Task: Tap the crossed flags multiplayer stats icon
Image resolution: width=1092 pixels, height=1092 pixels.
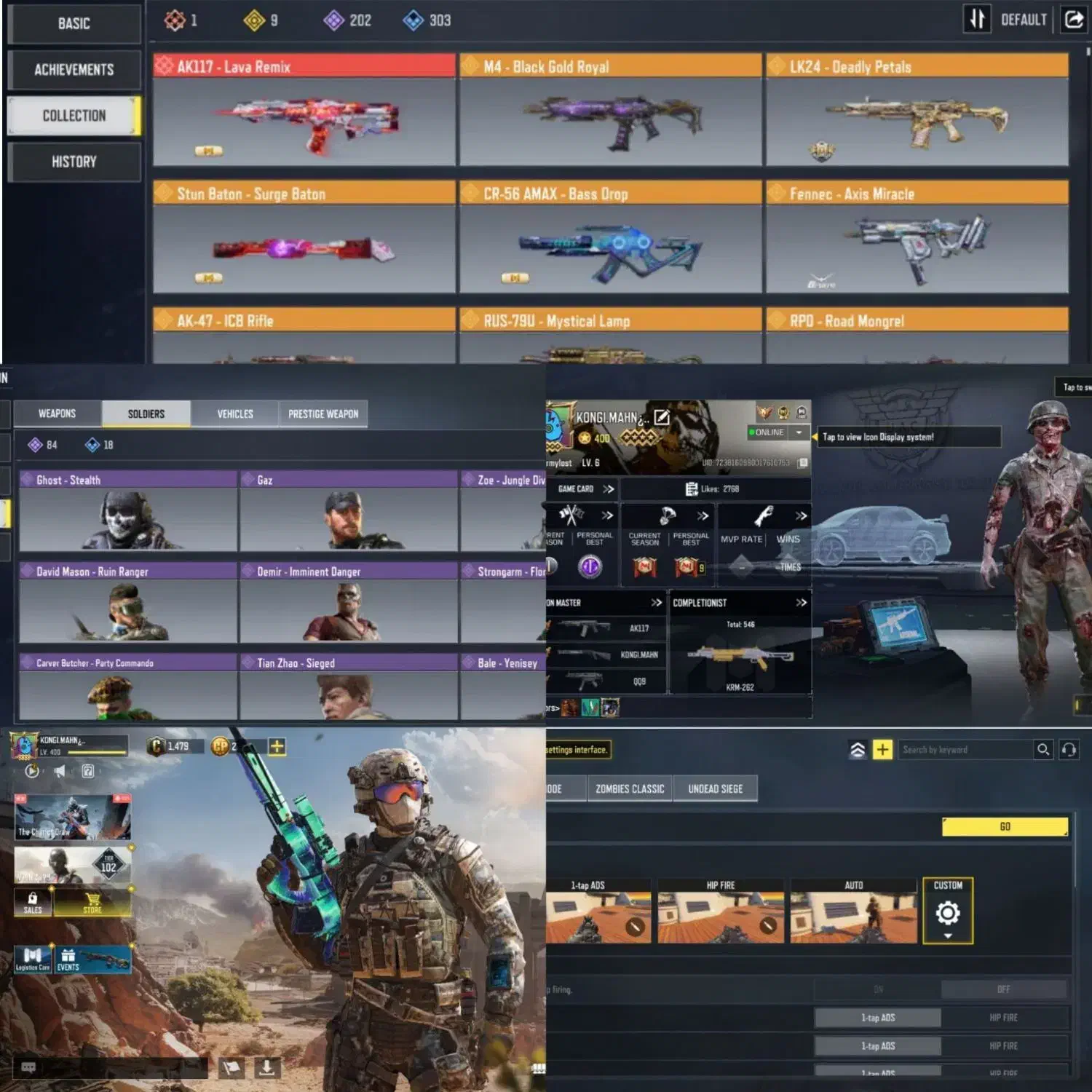Action: [571, 515]
